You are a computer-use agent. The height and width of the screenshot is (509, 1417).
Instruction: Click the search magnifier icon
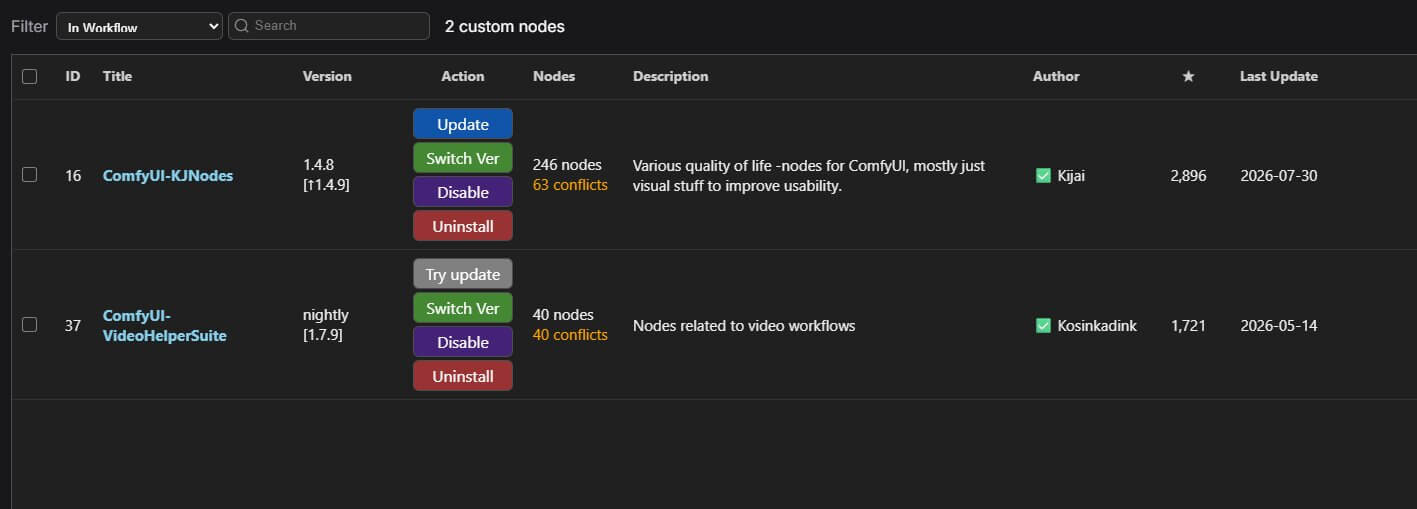coord(241,26)
